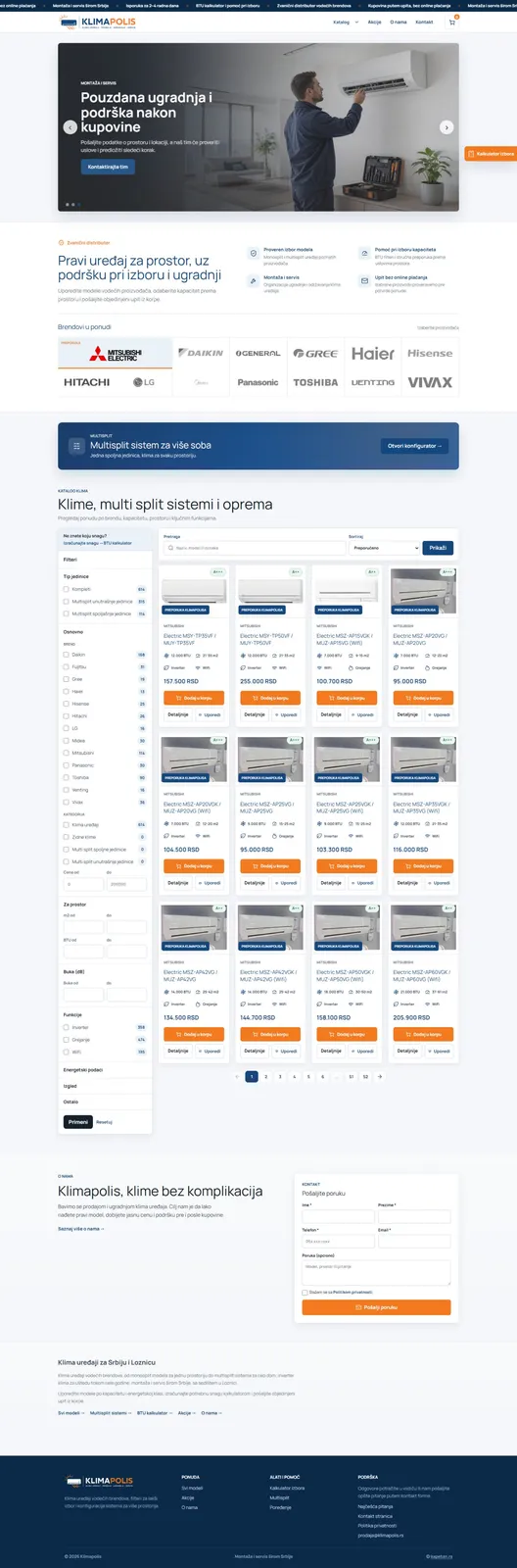Collapse the Za prostor filter section
This screenshot has height=1568, width=517.
(x=105, y=905)
